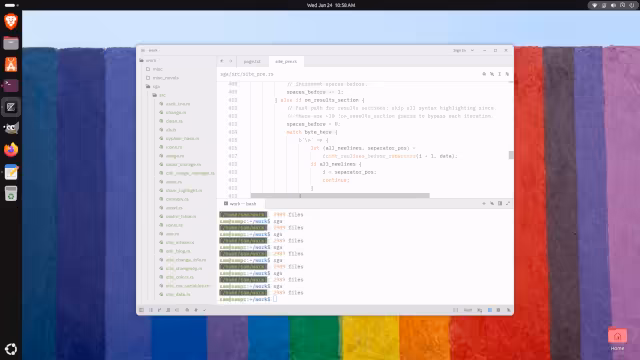
Task: Focus the terminal prompt on the last line
Action: [275, 299]
